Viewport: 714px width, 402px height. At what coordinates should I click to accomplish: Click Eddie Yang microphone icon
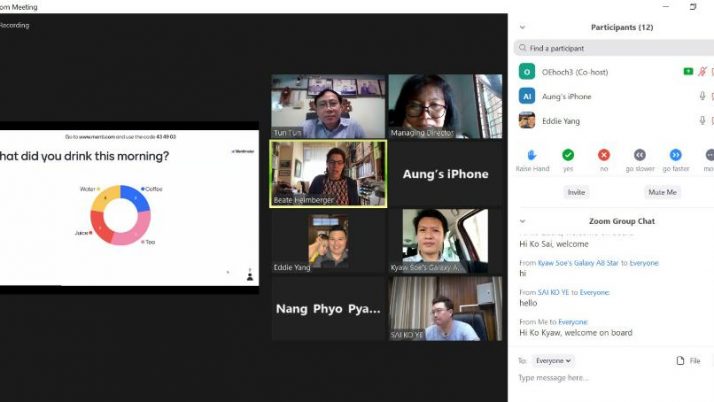703,120
